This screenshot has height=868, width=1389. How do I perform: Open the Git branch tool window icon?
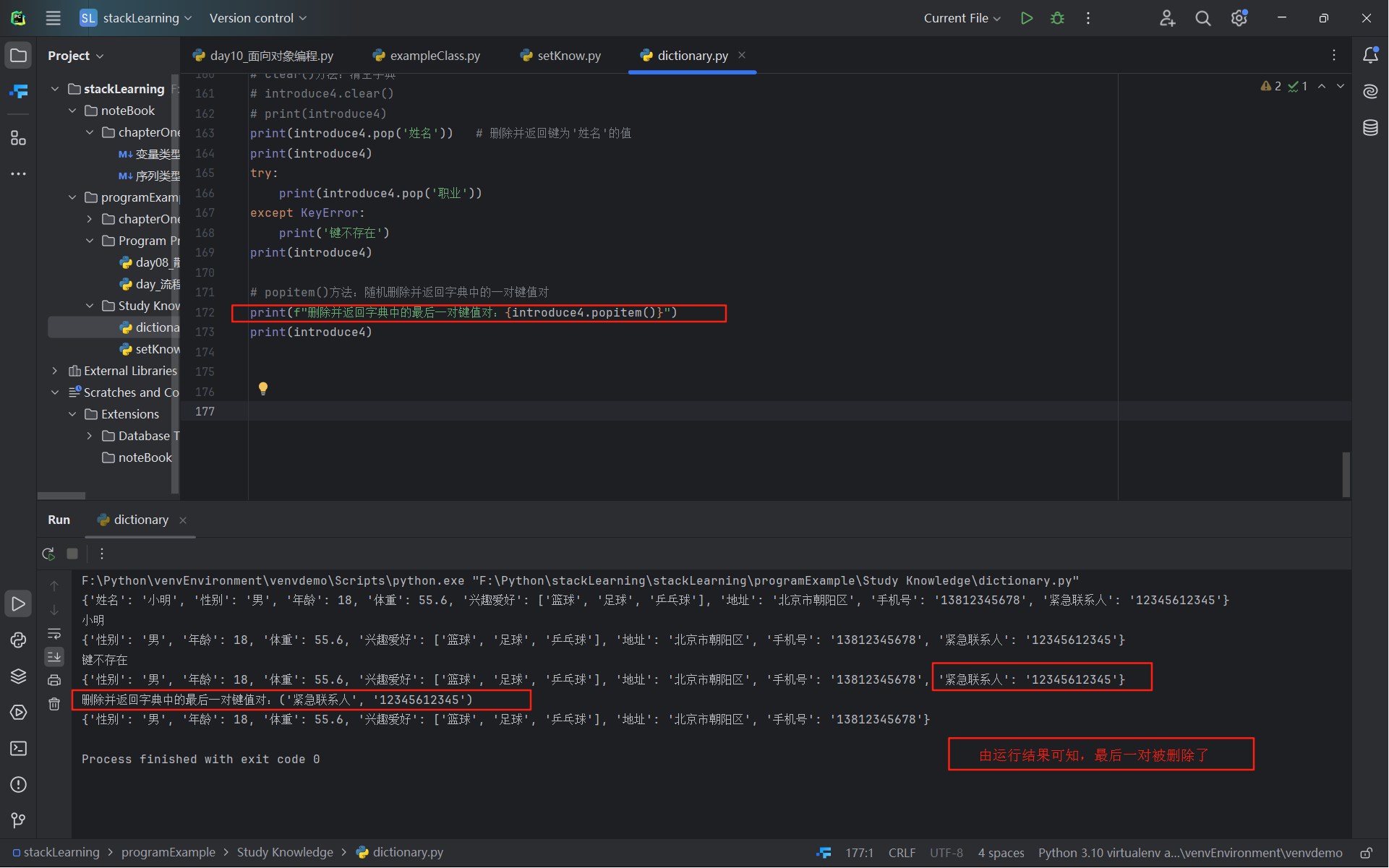pyautogui.click(x=18, y=820)
